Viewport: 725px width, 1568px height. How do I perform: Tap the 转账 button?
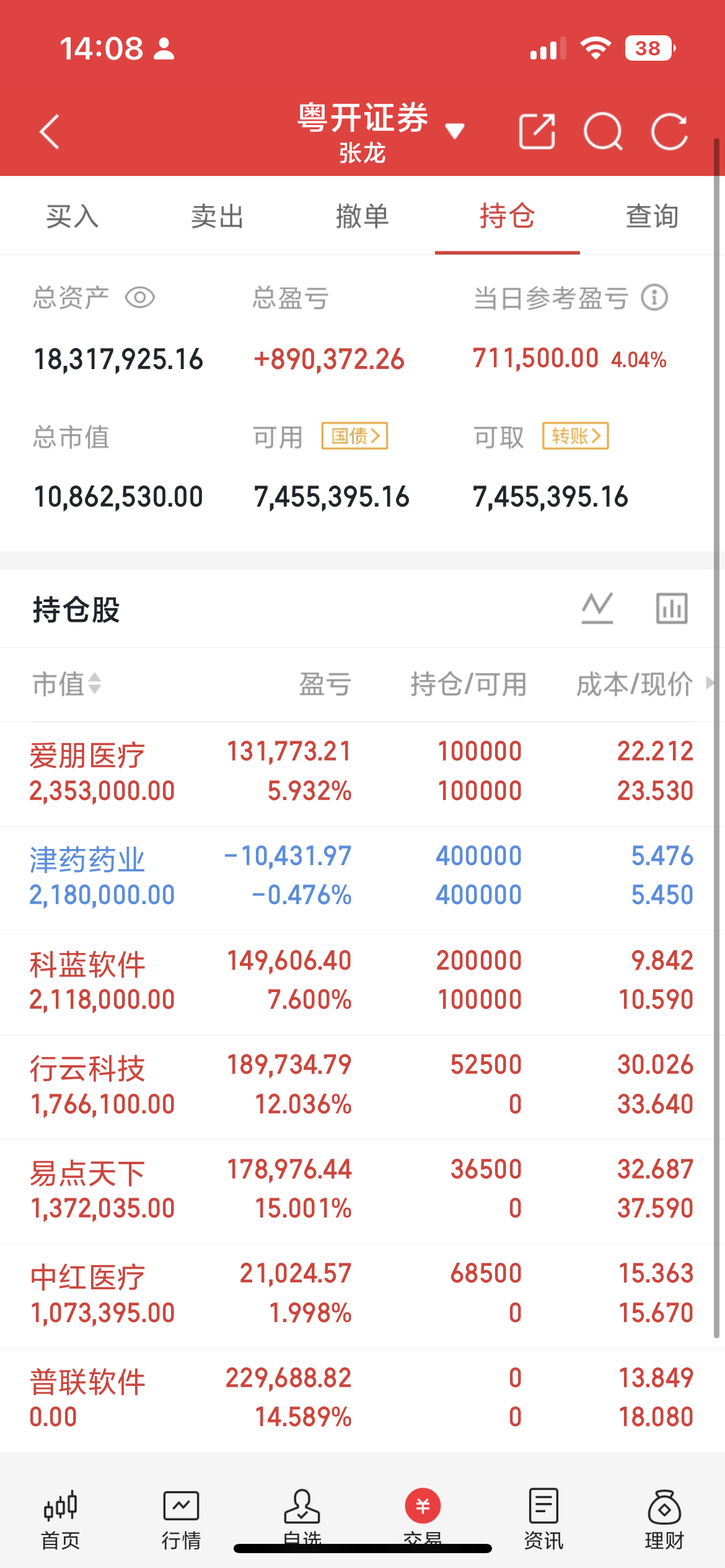[576, 436]
